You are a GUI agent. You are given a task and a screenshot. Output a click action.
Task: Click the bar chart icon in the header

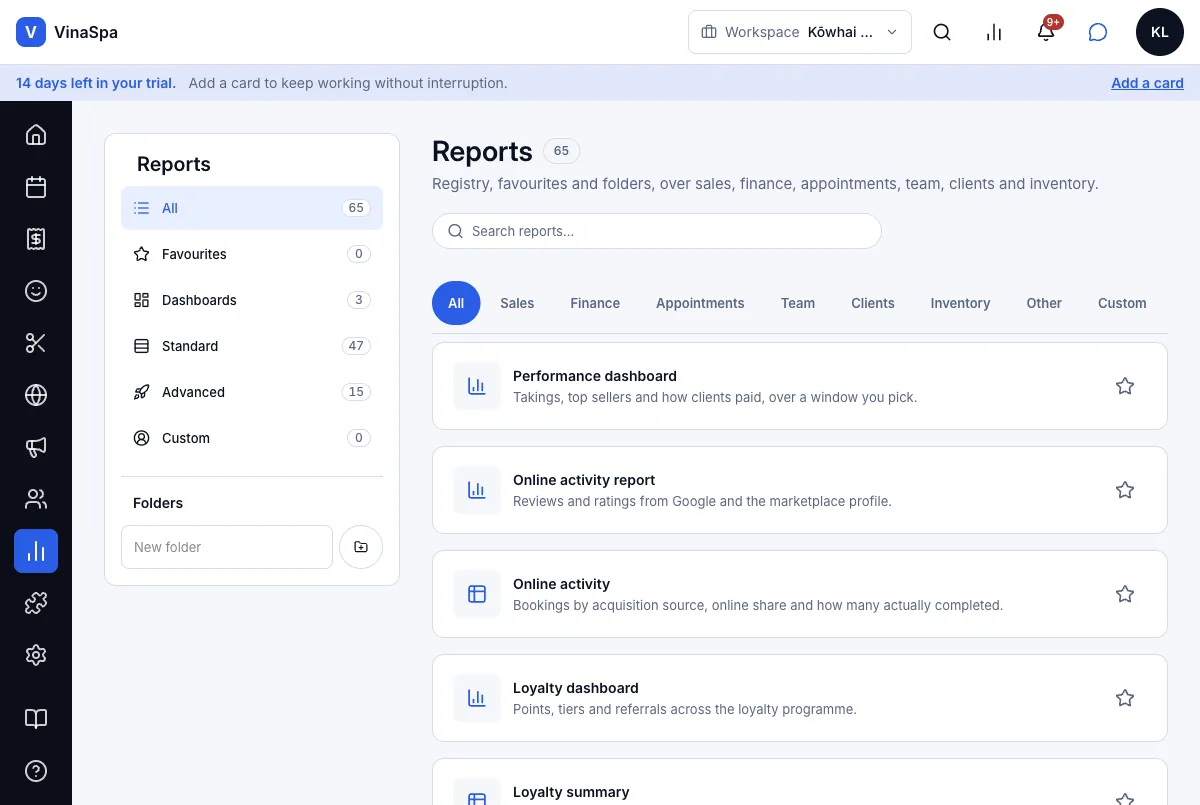[994, 32]
